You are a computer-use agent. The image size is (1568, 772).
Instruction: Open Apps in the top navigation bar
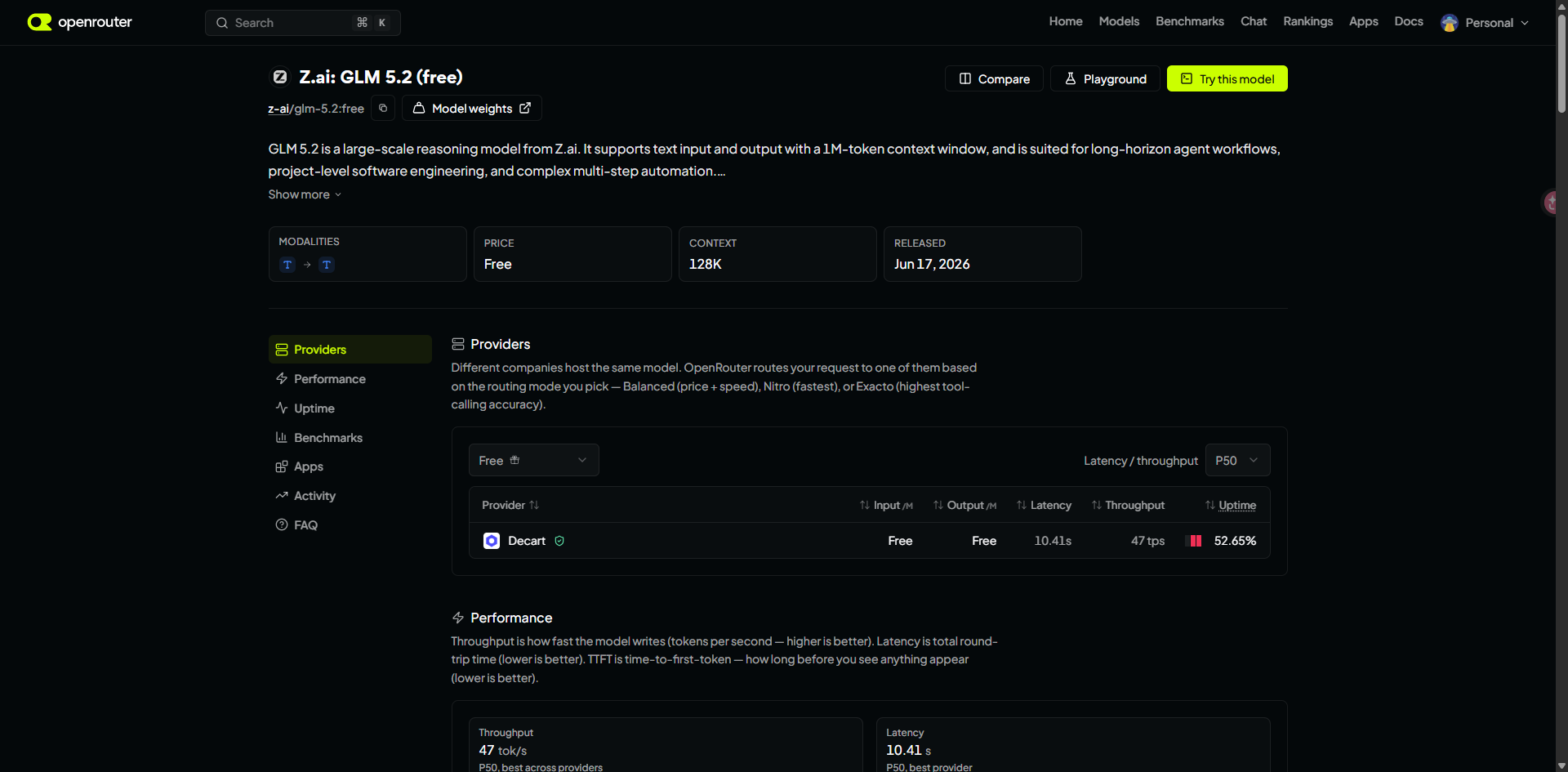(1364, 21)
